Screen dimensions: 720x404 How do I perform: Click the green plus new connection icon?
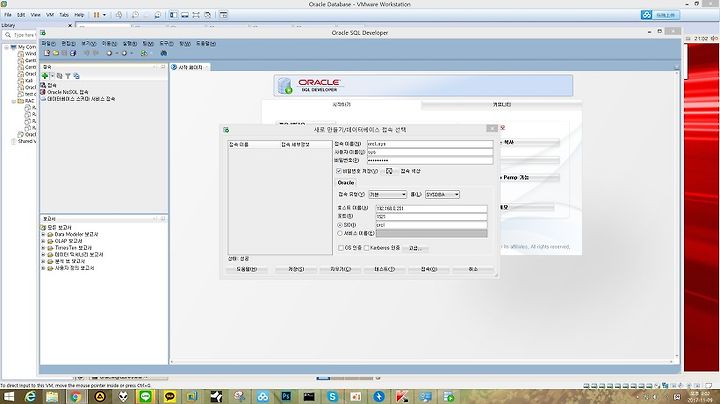45,76
